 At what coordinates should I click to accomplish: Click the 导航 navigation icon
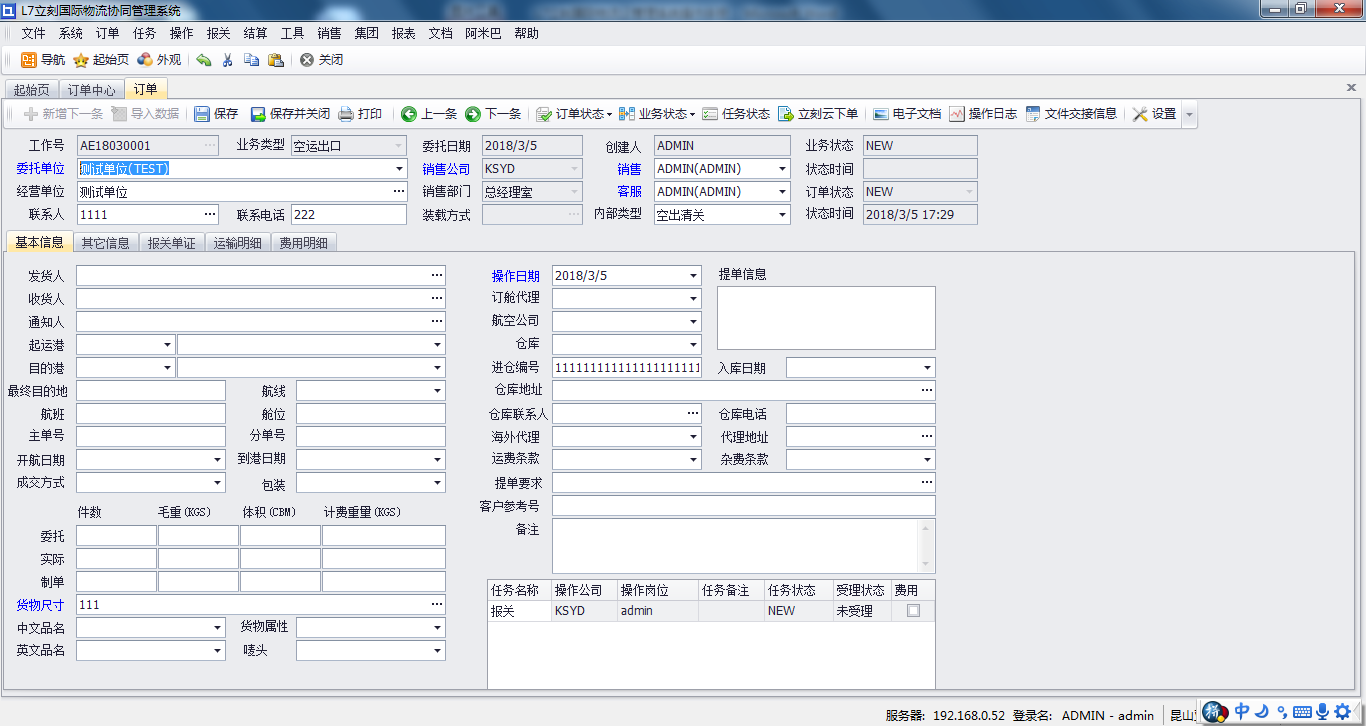point(29,60)
